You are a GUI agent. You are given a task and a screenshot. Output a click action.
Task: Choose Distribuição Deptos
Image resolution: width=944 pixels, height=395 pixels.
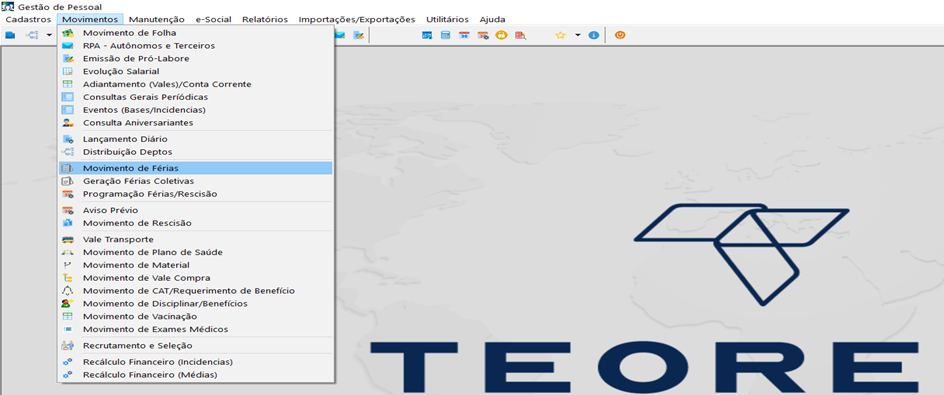click(x=195, y=152)
